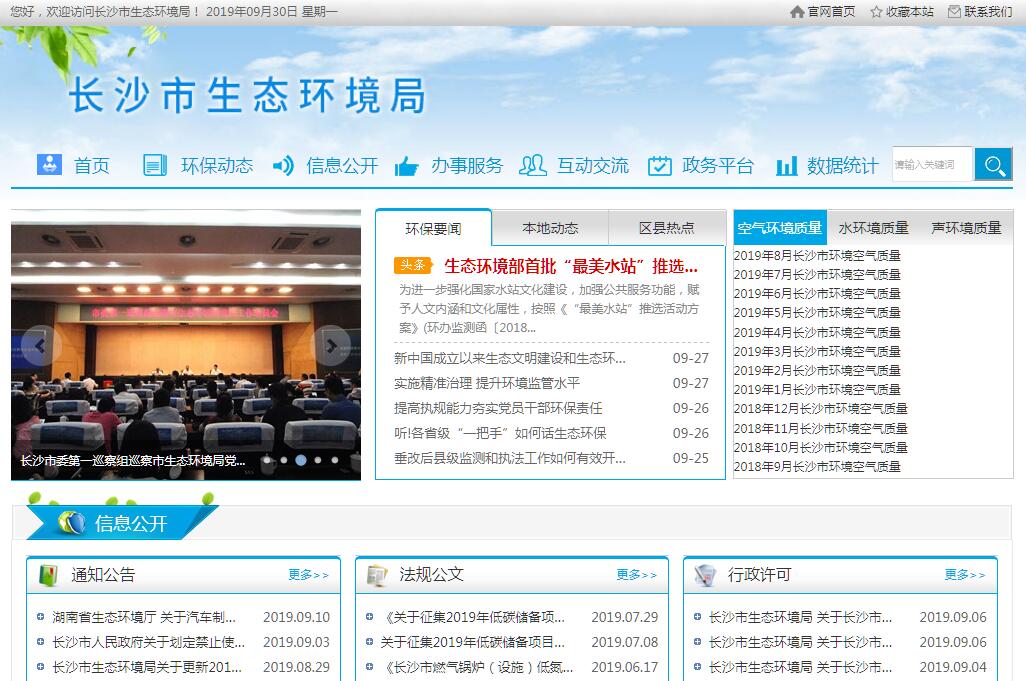Select the first carousel dot
Screen dimensions: 1026x681
[267, 461]
